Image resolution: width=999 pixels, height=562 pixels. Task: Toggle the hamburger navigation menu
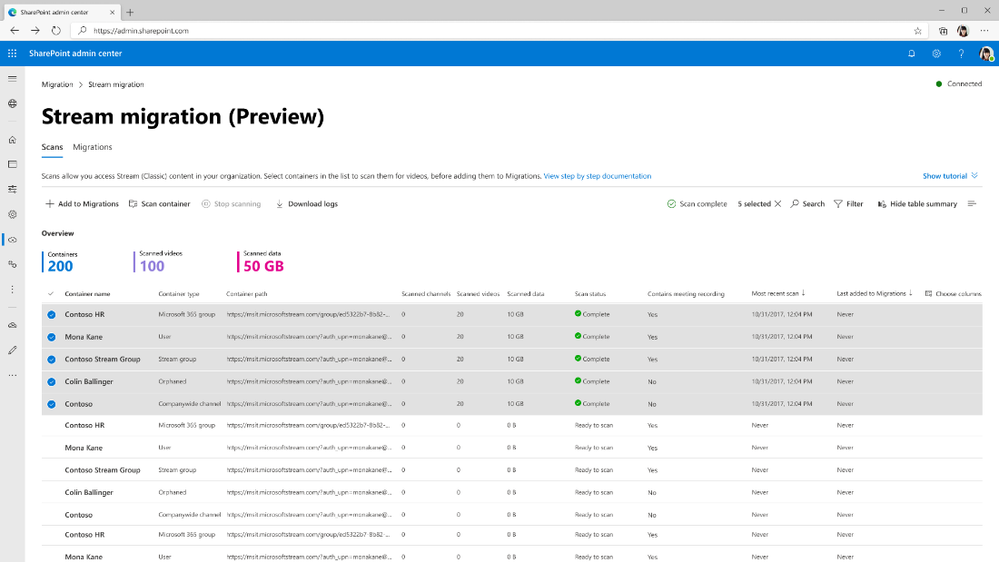[x=12, y=78]
